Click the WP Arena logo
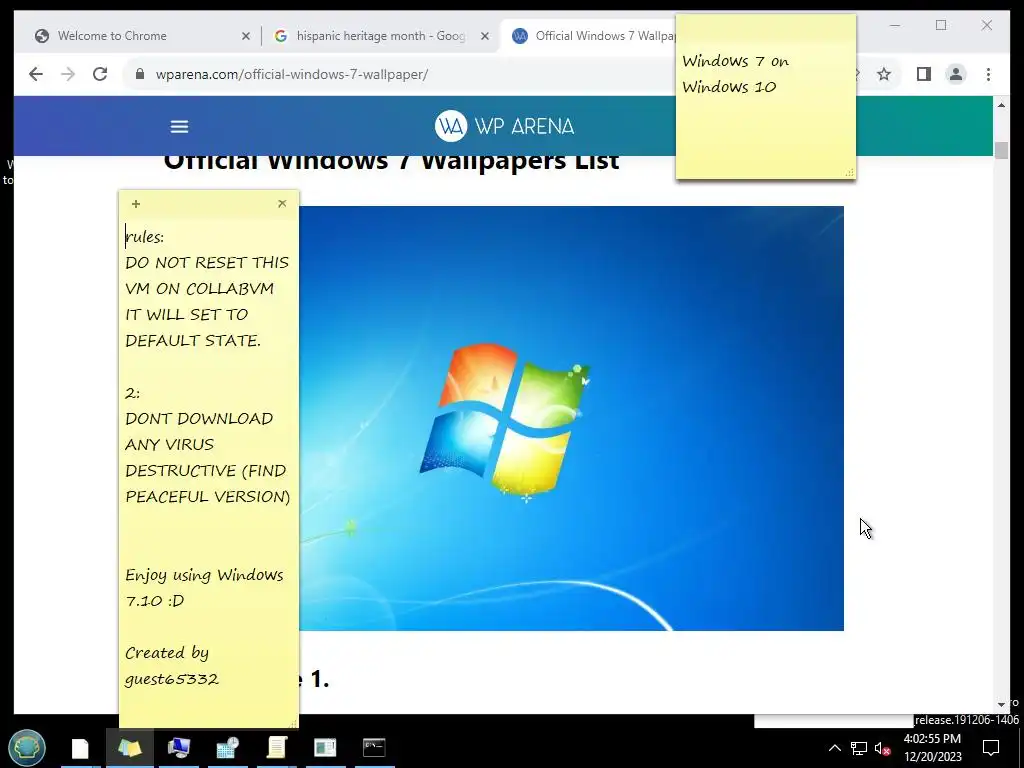Image resolution: width=1024 pixels, height=768 pixels. [504, 126]
